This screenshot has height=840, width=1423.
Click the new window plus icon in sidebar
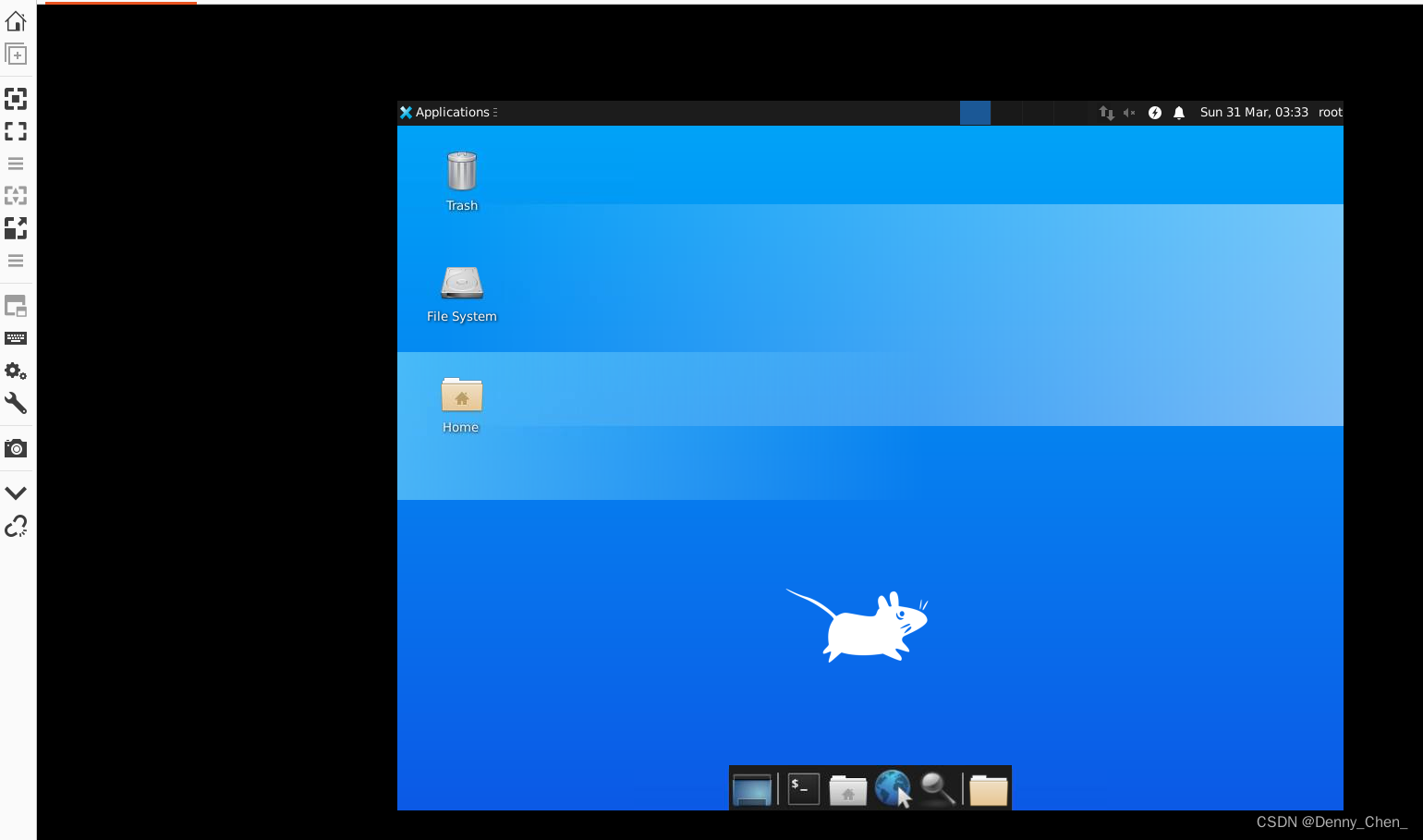[16, 54]
